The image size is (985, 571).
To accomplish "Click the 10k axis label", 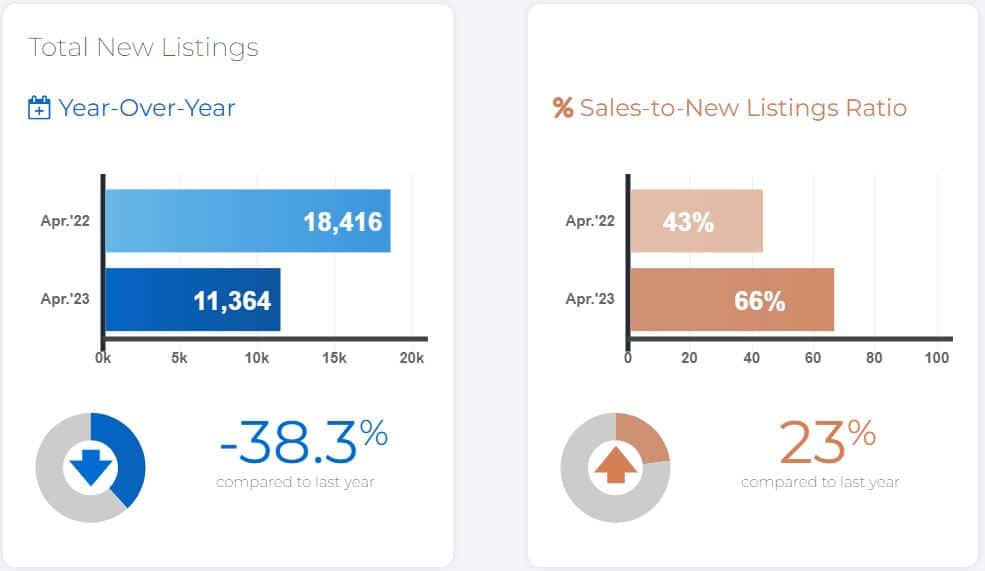I will (257, 358).
